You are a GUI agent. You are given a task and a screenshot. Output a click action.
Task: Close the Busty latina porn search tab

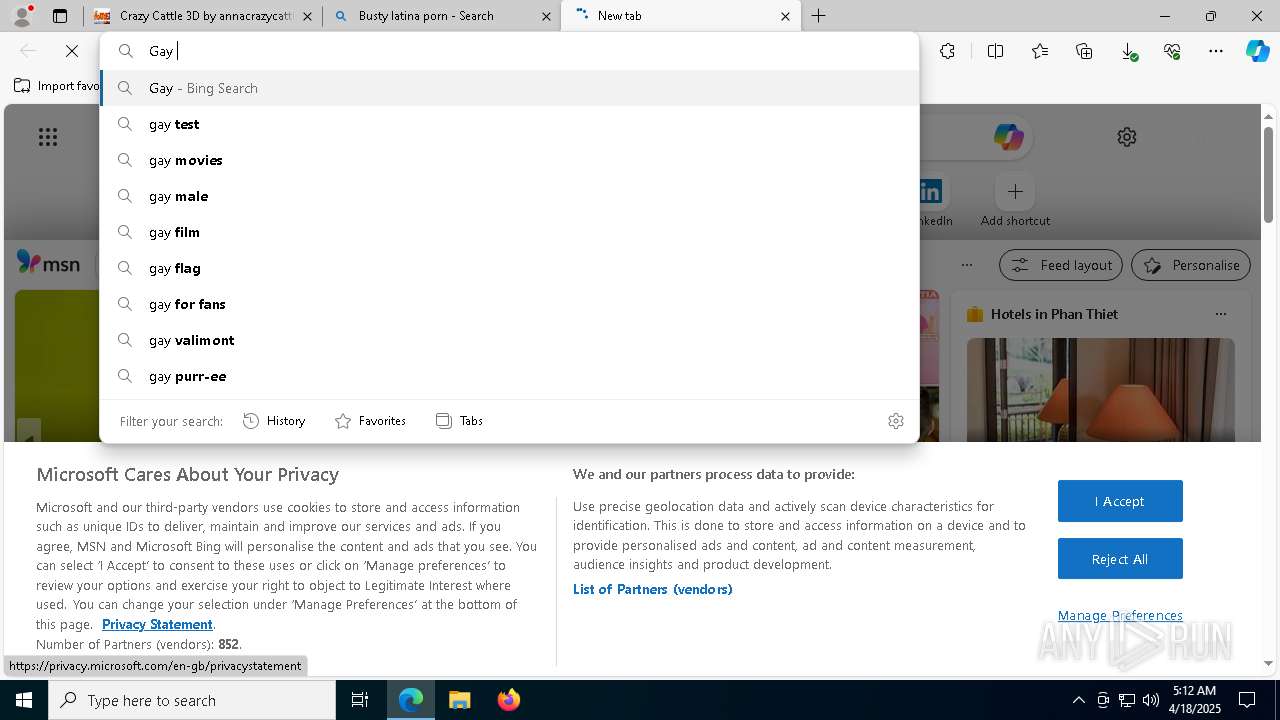[x=546, y=16]
